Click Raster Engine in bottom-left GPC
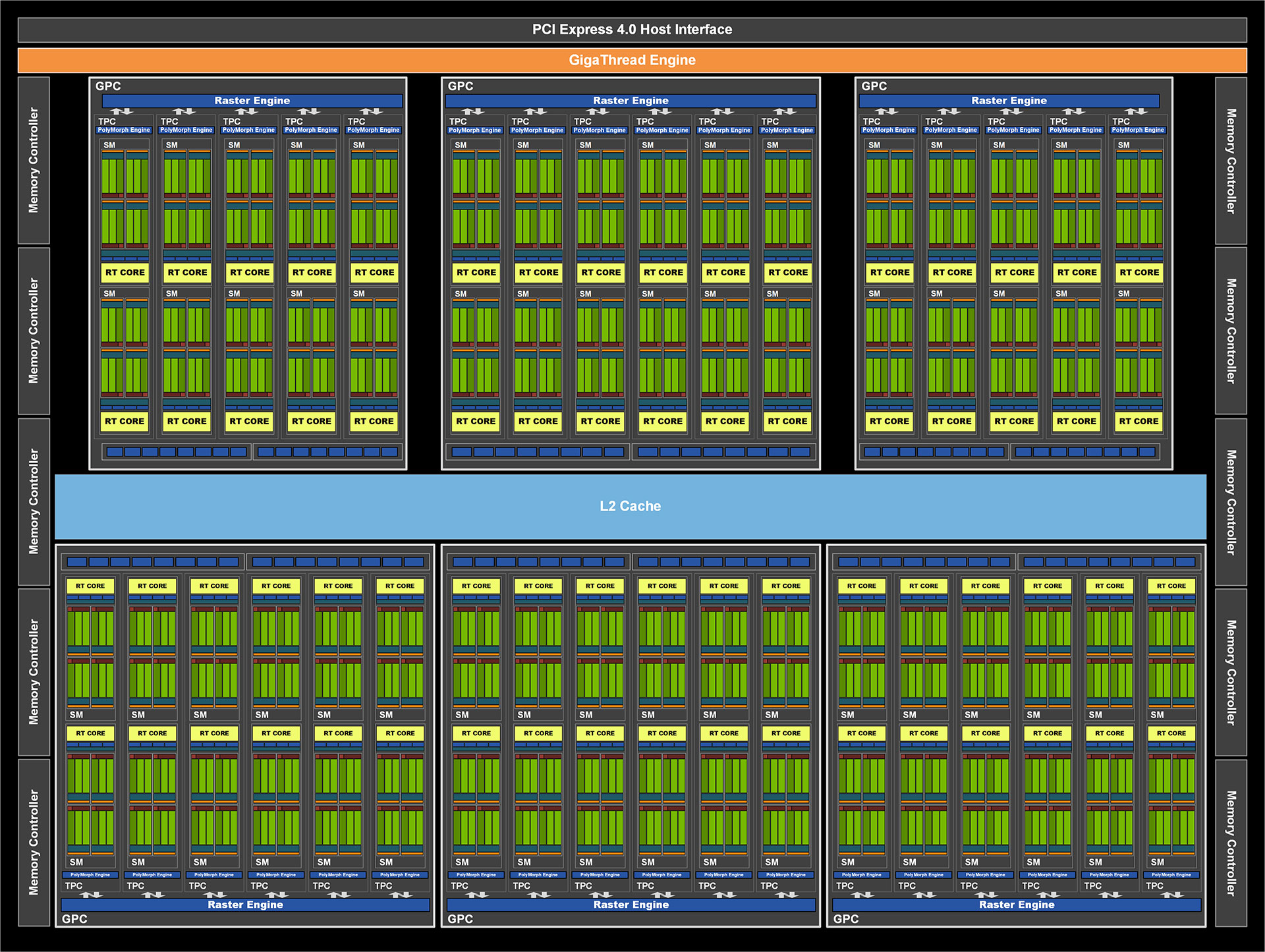The height and width of the screenshot is (952, 1265). (245, 905)
